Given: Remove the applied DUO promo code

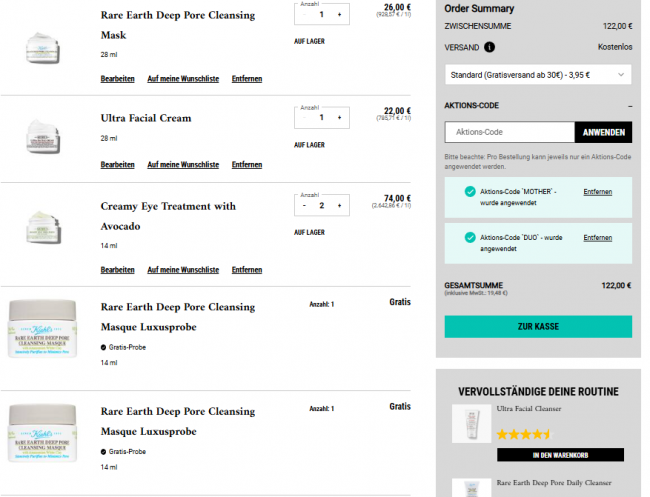Looking at the screenshot, I should coord(597,238).
